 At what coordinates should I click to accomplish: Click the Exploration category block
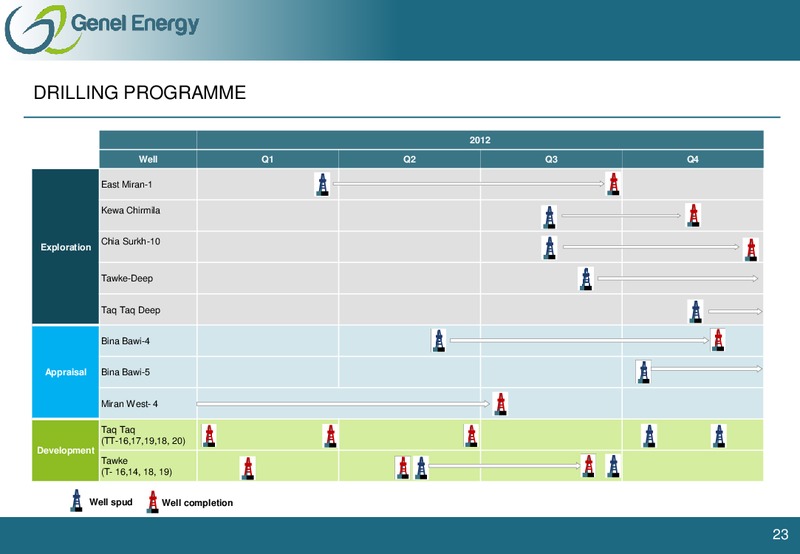tap(65, 247)
